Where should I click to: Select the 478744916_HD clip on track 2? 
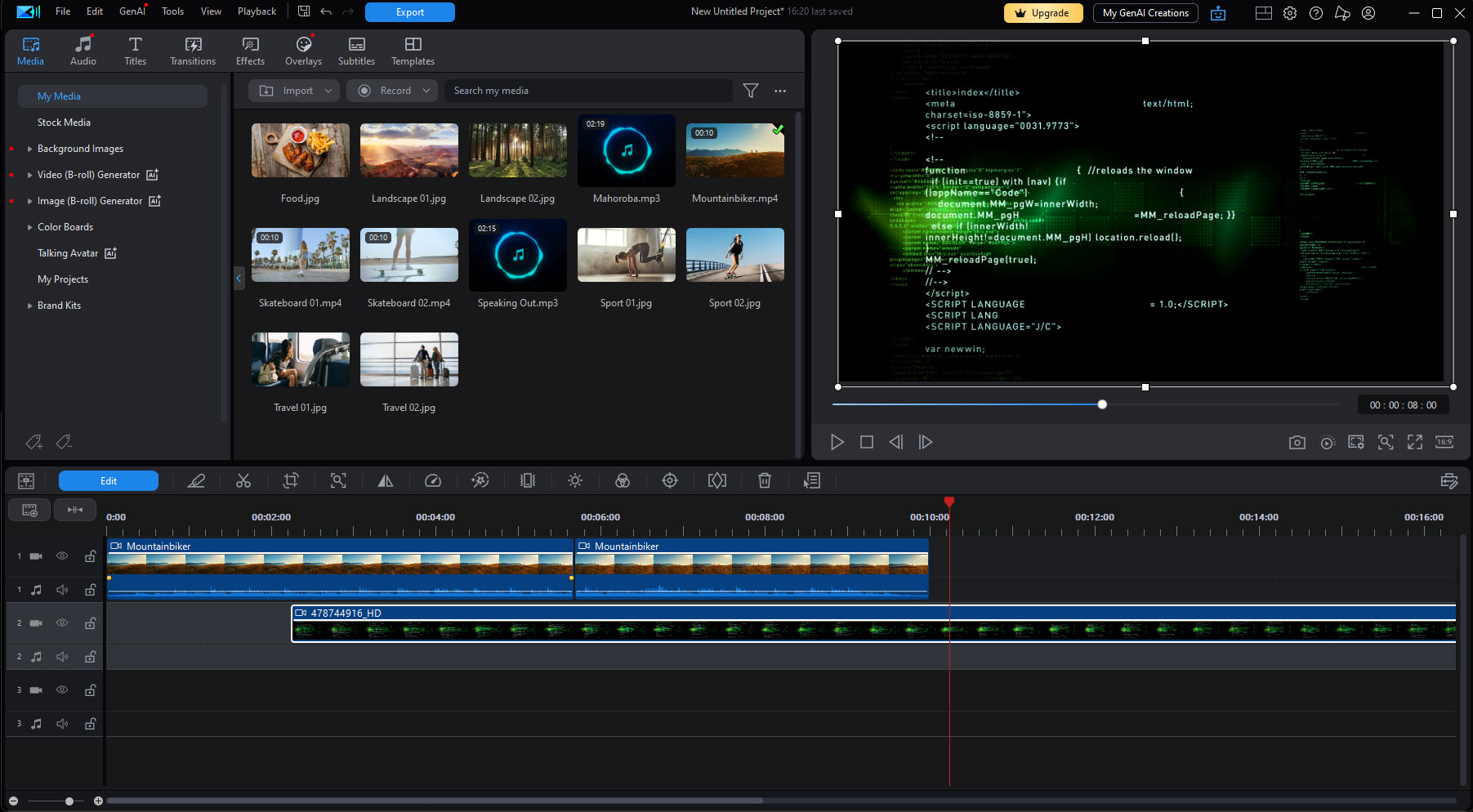(x=874, y=623)
